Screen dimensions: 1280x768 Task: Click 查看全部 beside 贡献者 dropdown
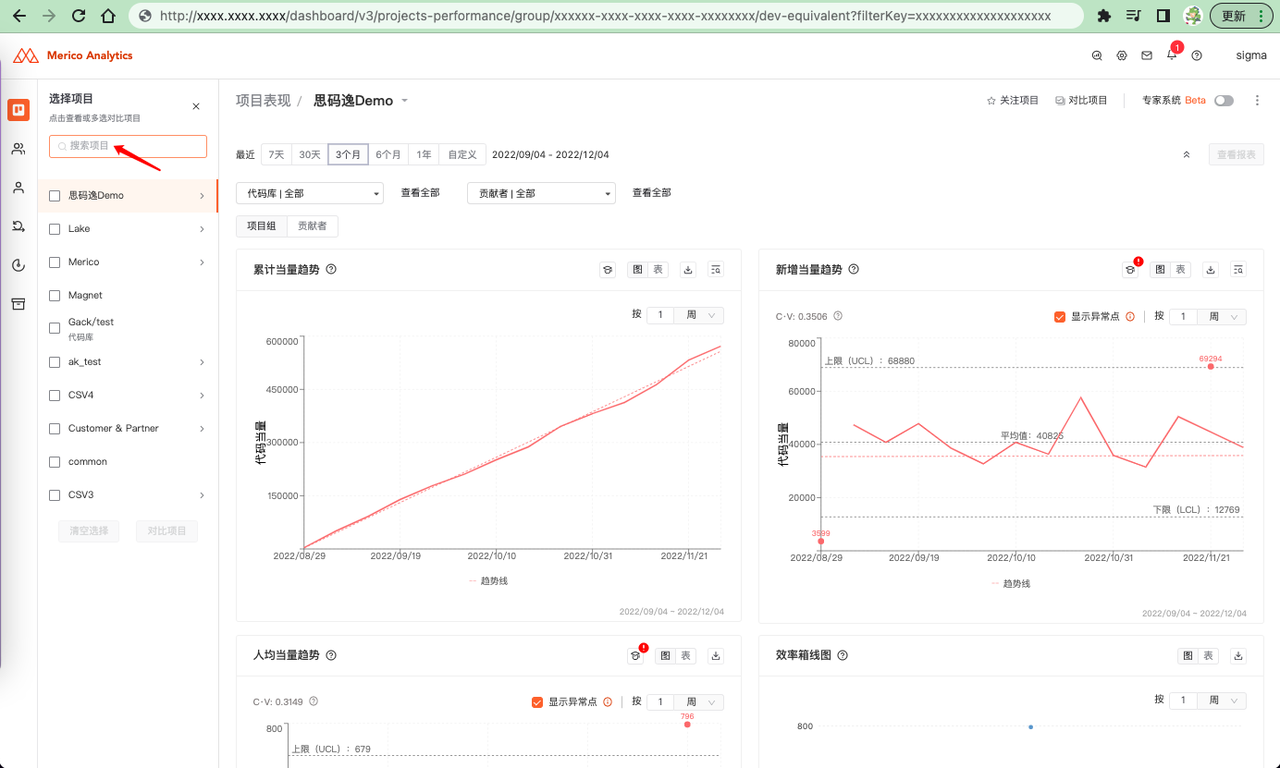pyautogui.click(x=651, y=193)
